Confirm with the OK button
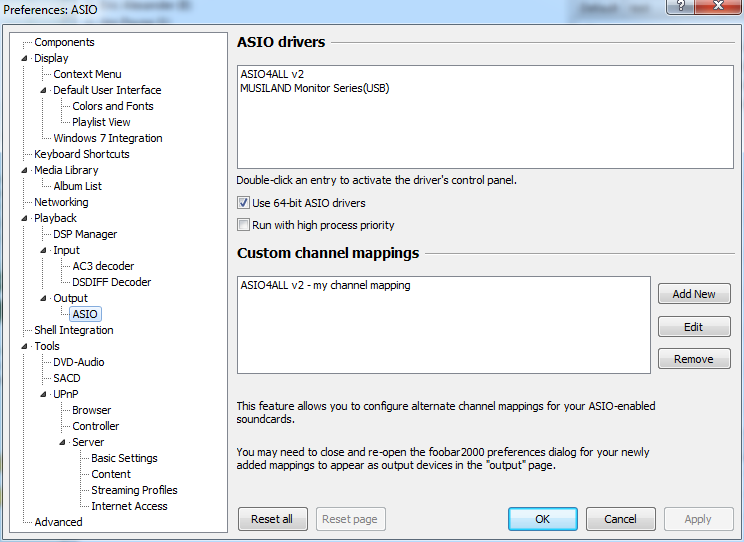Viewport: 744px width, 542px height. tap(543, 519)
